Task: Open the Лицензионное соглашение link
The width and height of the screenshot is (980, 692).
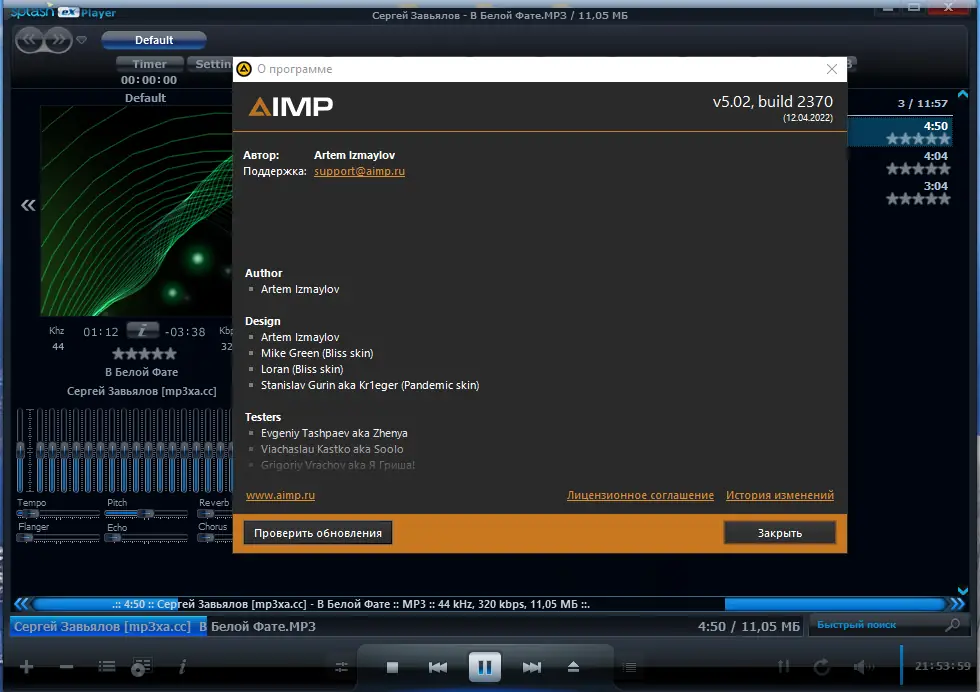Action: pyautogui.click(x=640, y=495)
